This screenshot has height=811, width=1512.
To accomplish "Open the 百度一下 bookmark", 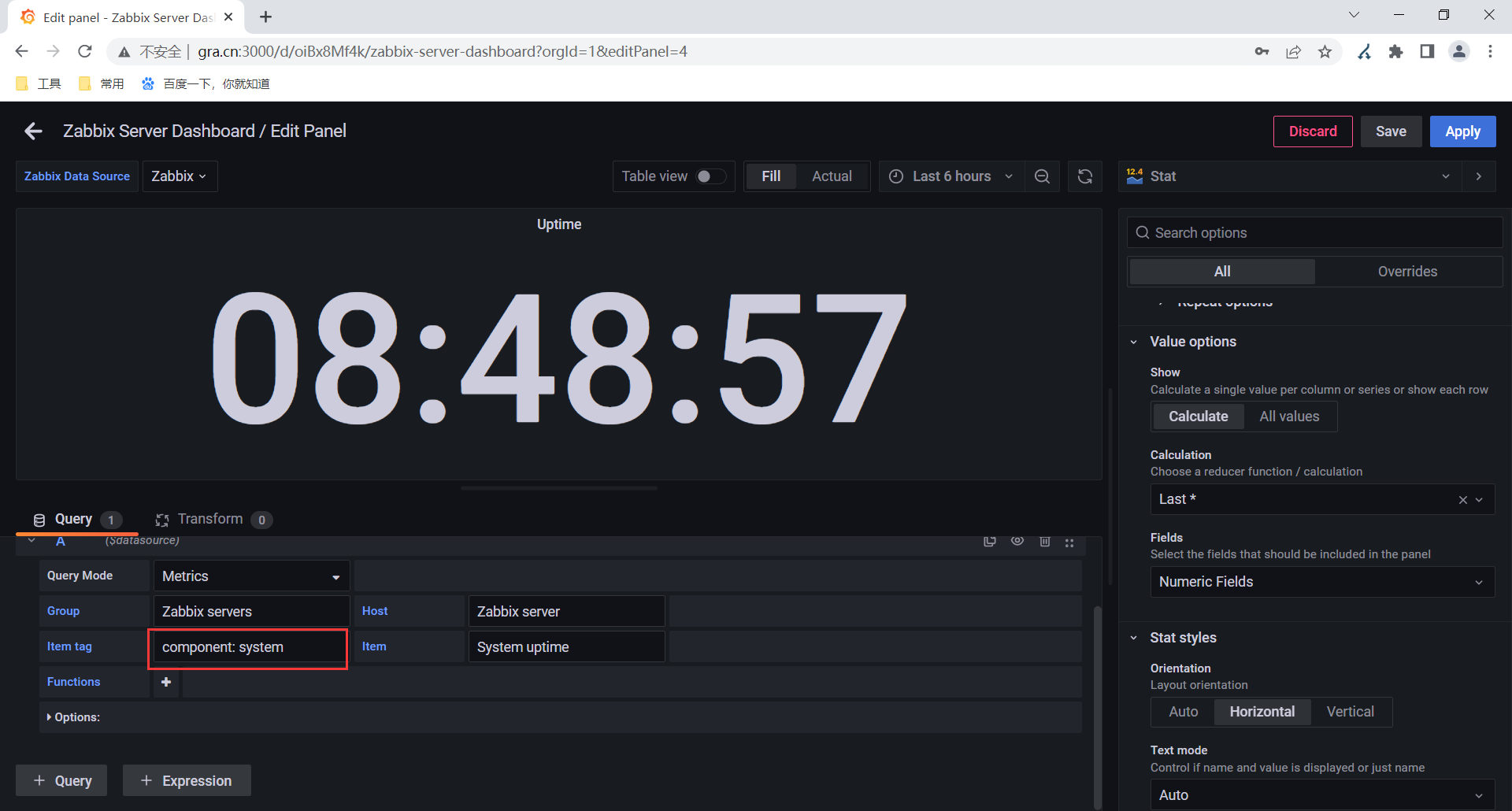I will 206,83.
